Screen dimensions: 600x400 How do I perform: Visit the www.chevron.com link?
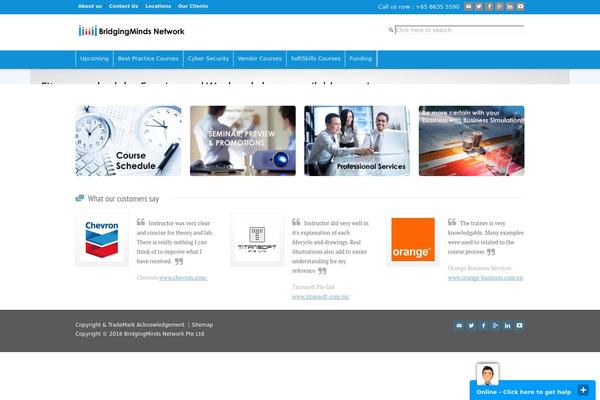tap(183, 278)
